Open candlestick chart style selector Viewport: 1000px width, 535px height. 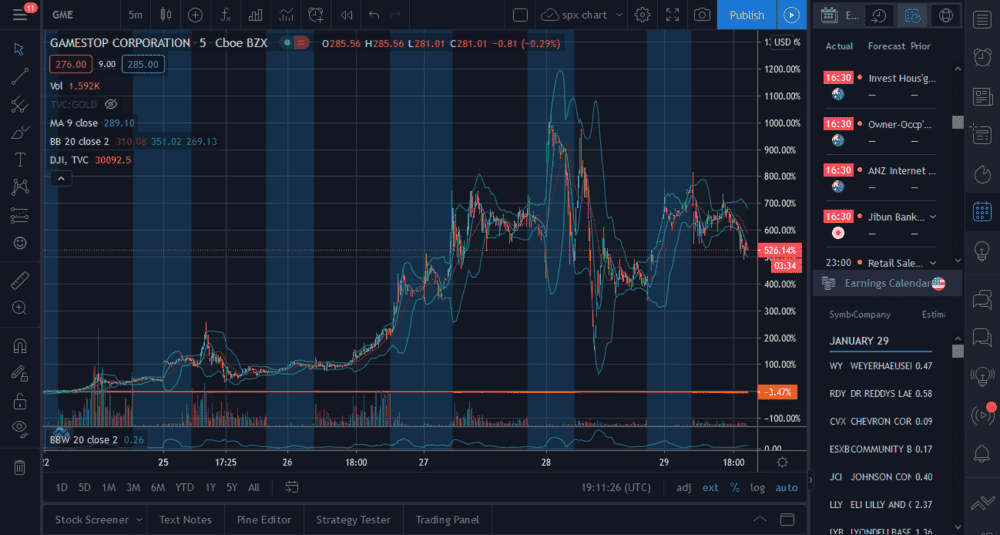[166, 15]
